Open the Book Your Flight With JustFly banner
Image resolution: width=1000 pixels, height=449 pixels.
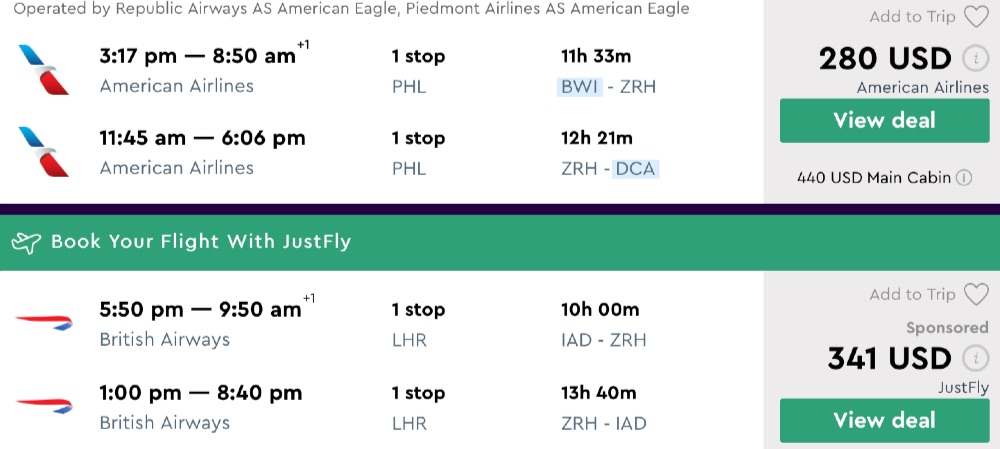[x=200, y=241]
